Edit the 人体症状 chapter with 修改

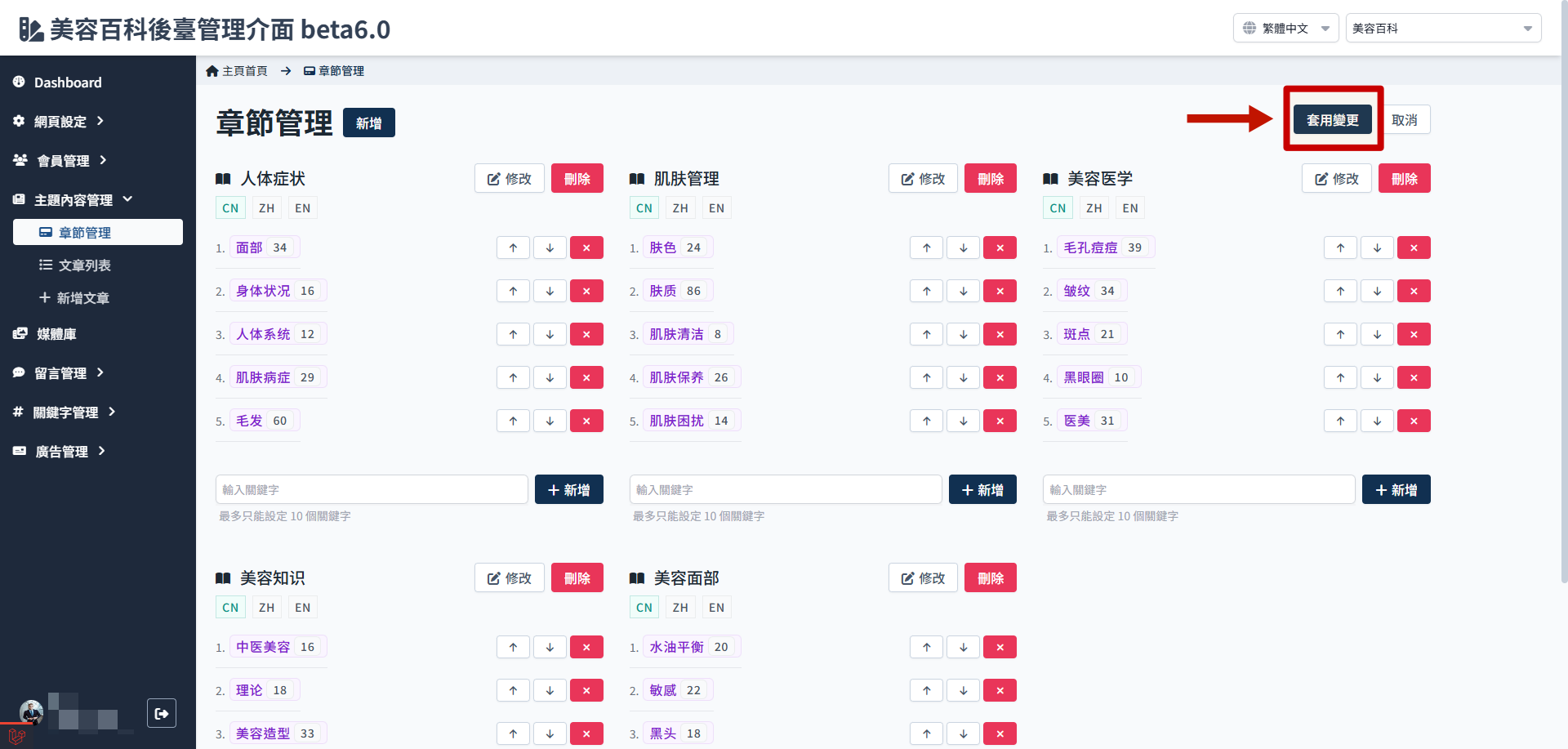click(x=510, y=178)
